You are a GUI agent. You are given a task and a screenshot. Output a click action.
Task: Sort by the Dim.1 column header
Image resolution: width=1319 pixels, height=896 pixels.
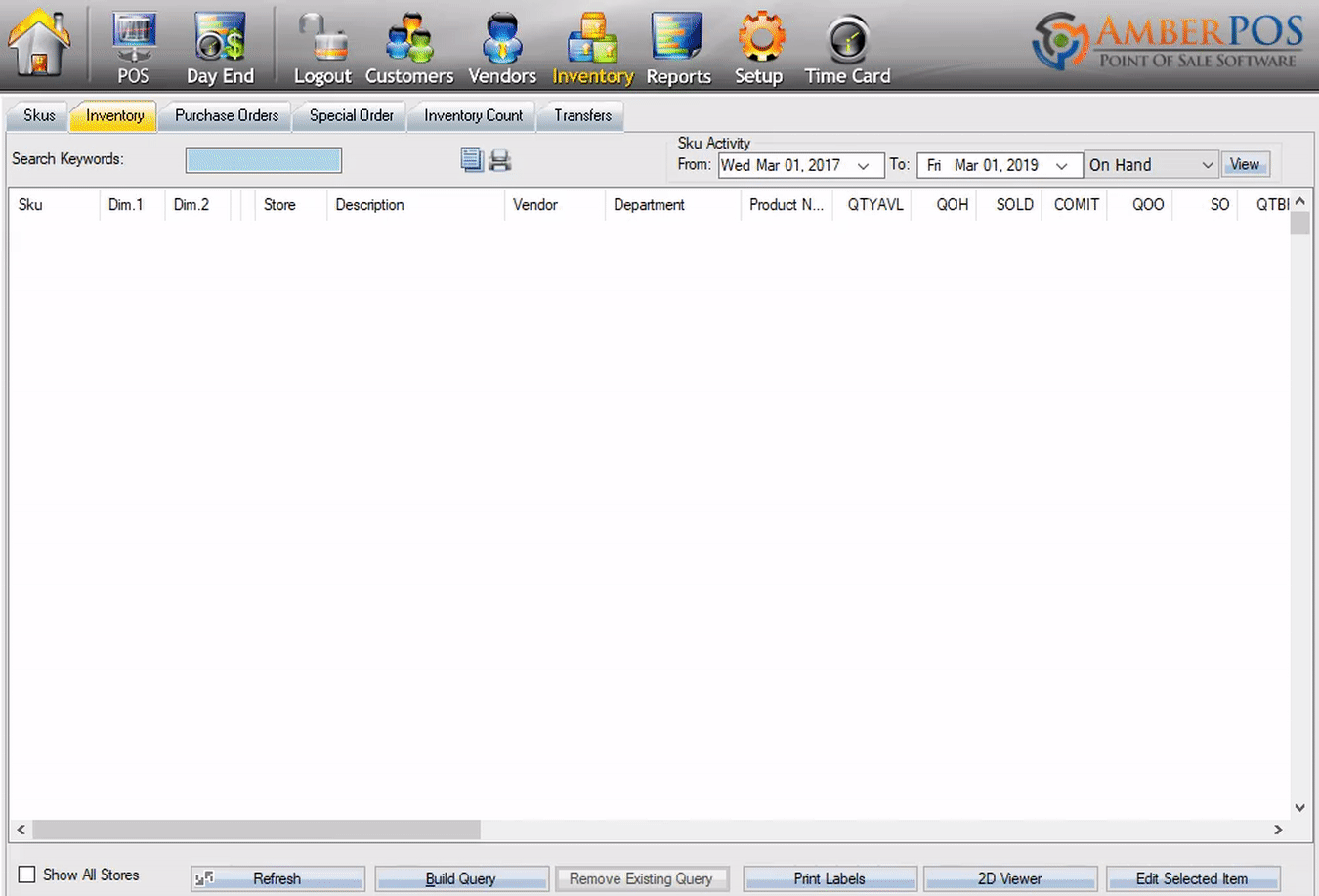pyautogui.click(x=132, y=205)
